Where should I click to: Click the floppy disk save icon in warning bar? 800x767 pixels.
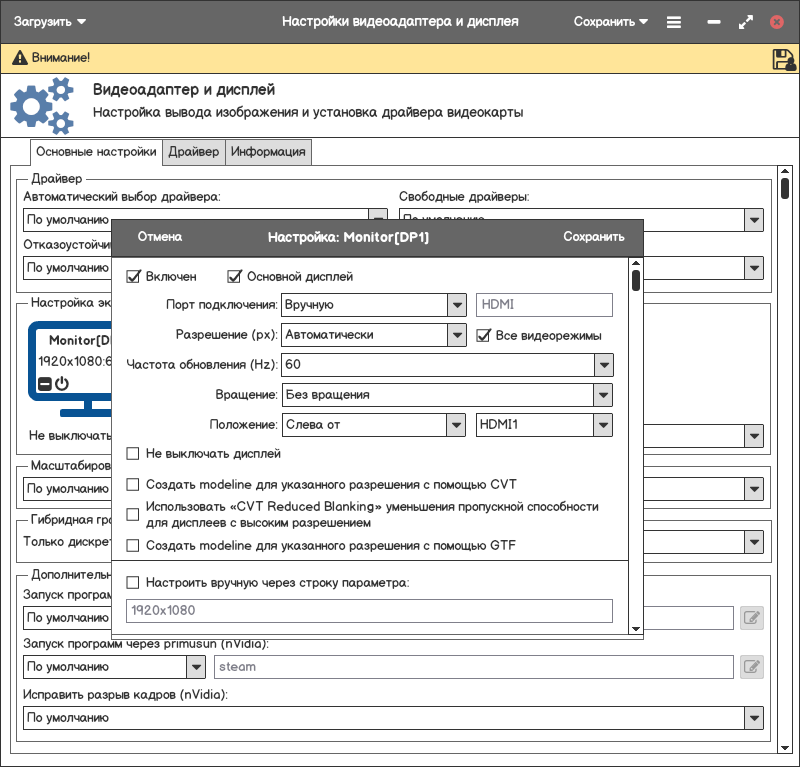pyautogui.click(x=784, y=59)
